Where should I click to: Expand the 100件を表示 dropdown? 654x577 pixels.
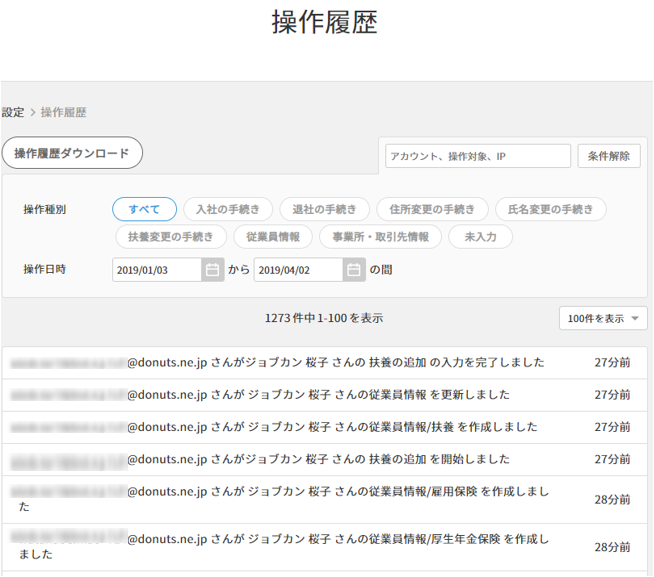tap(603, 318)
